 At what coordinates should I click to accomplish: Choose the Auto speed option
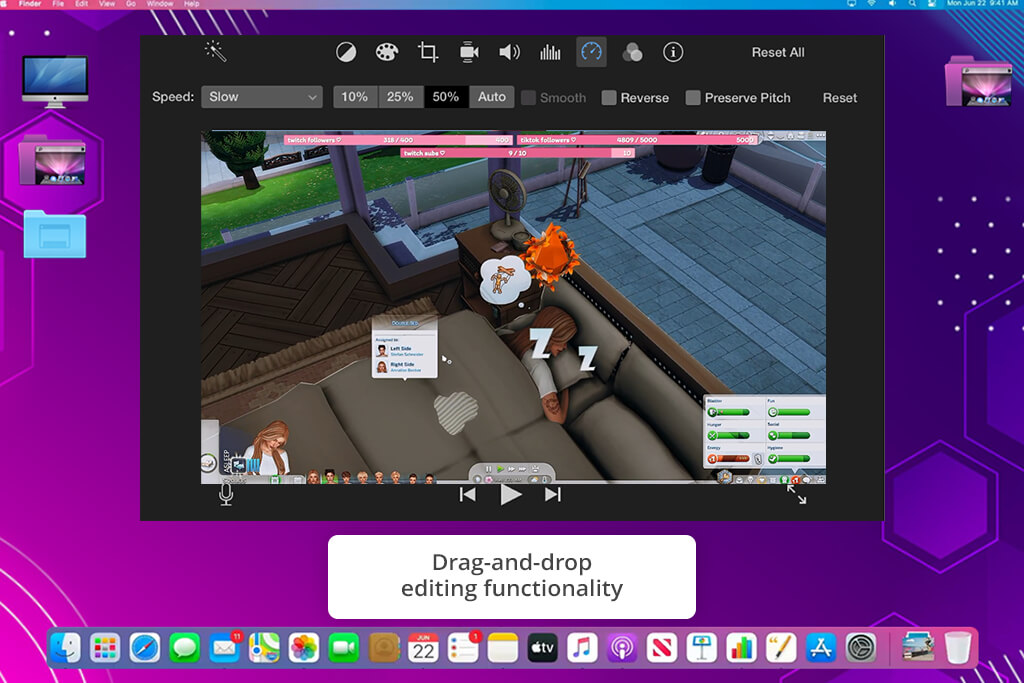tap(492, 97)
